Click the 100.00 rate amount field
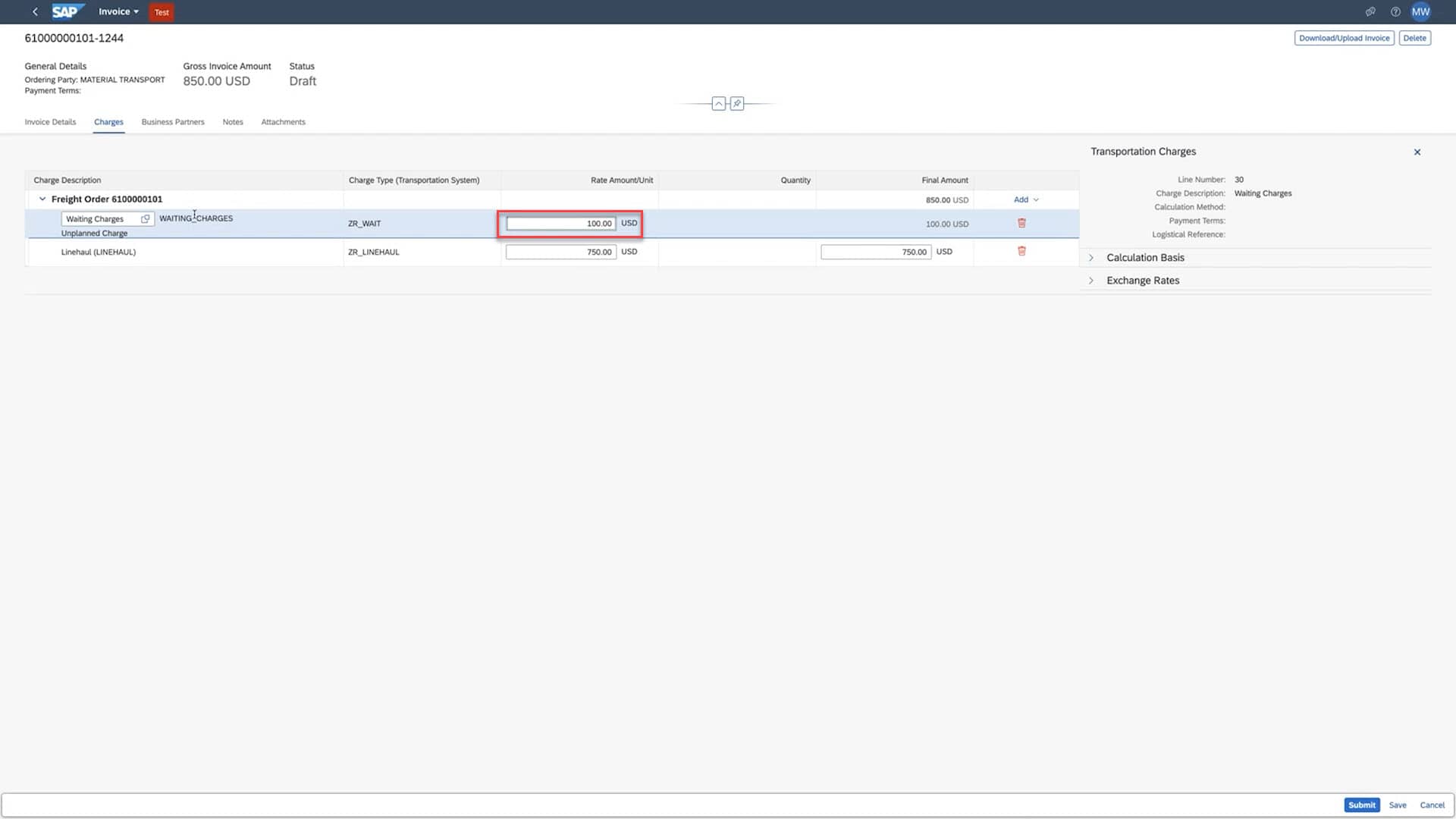This screenshot has height=819, width=1456. coord(561,223)
